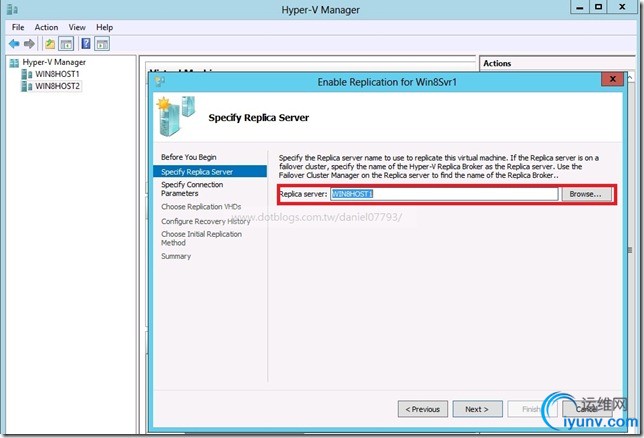The image size is (644, 438).
Task: Toggle the Show/Hide Console Tree icon
Action: click(x=66, y=44)
